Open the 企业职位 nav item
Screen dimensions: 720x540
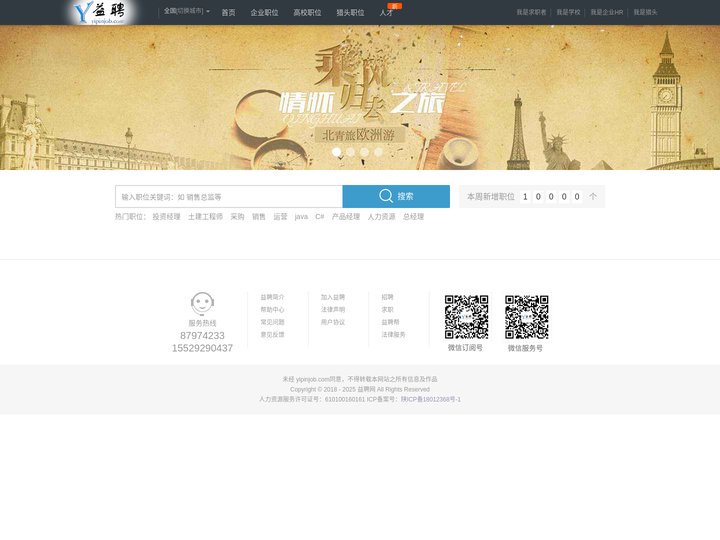264,12
